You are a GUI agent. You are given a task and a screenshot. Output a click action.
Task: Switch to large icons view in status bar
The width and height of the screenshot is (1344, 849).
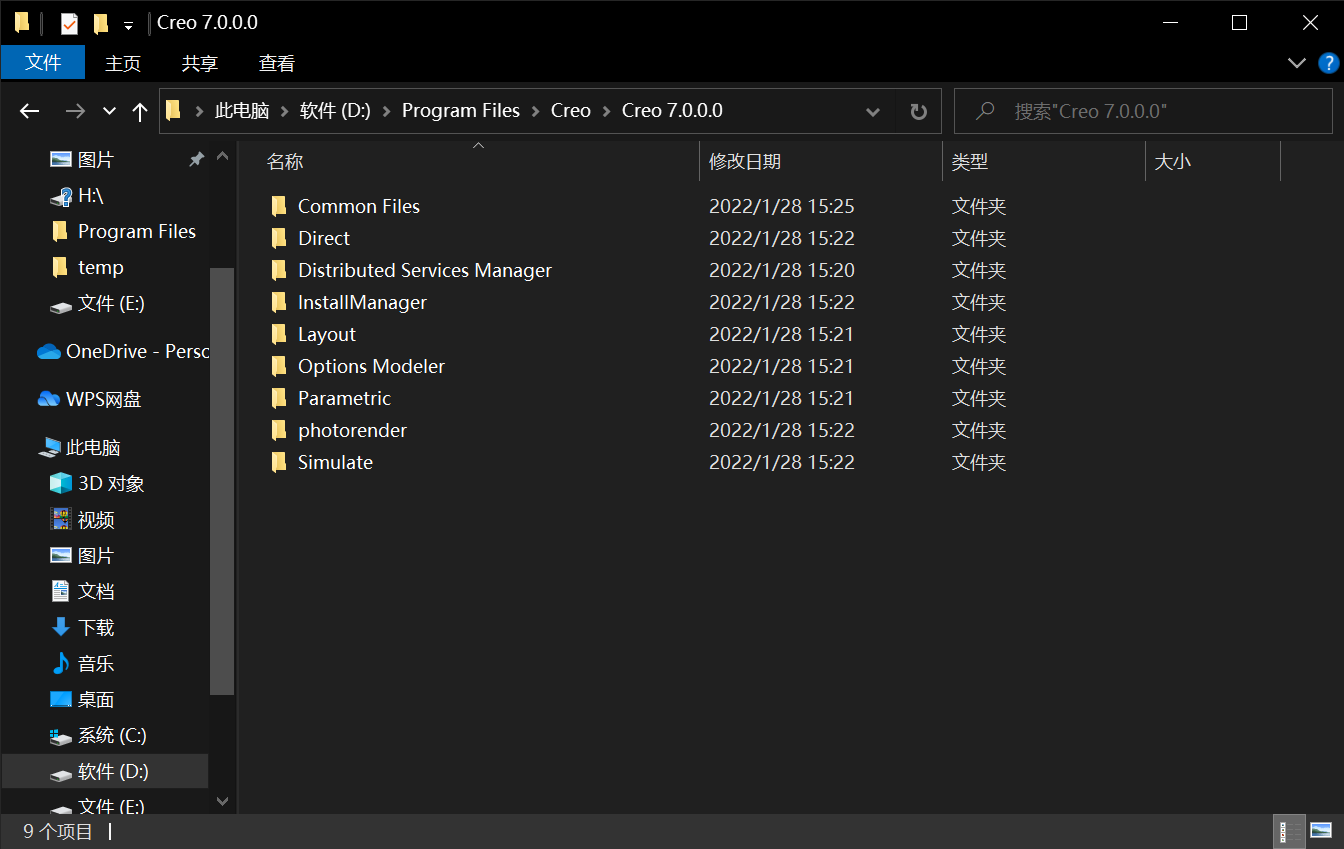(x=1321, y=831)
